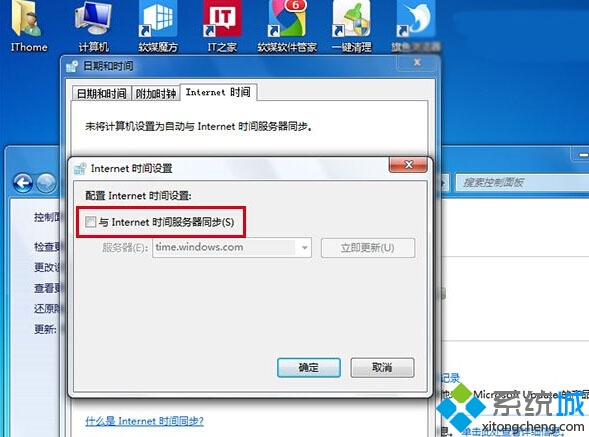
Task: Click the 搜索控制面板 search field
Action: 522,183
